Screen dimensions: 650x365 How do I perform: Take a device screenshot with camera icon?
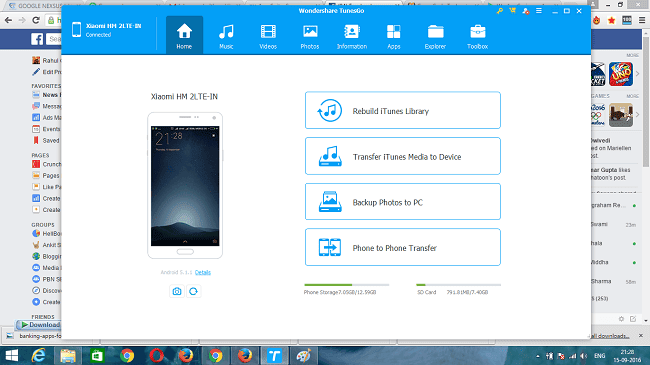[x=177, y=291]
